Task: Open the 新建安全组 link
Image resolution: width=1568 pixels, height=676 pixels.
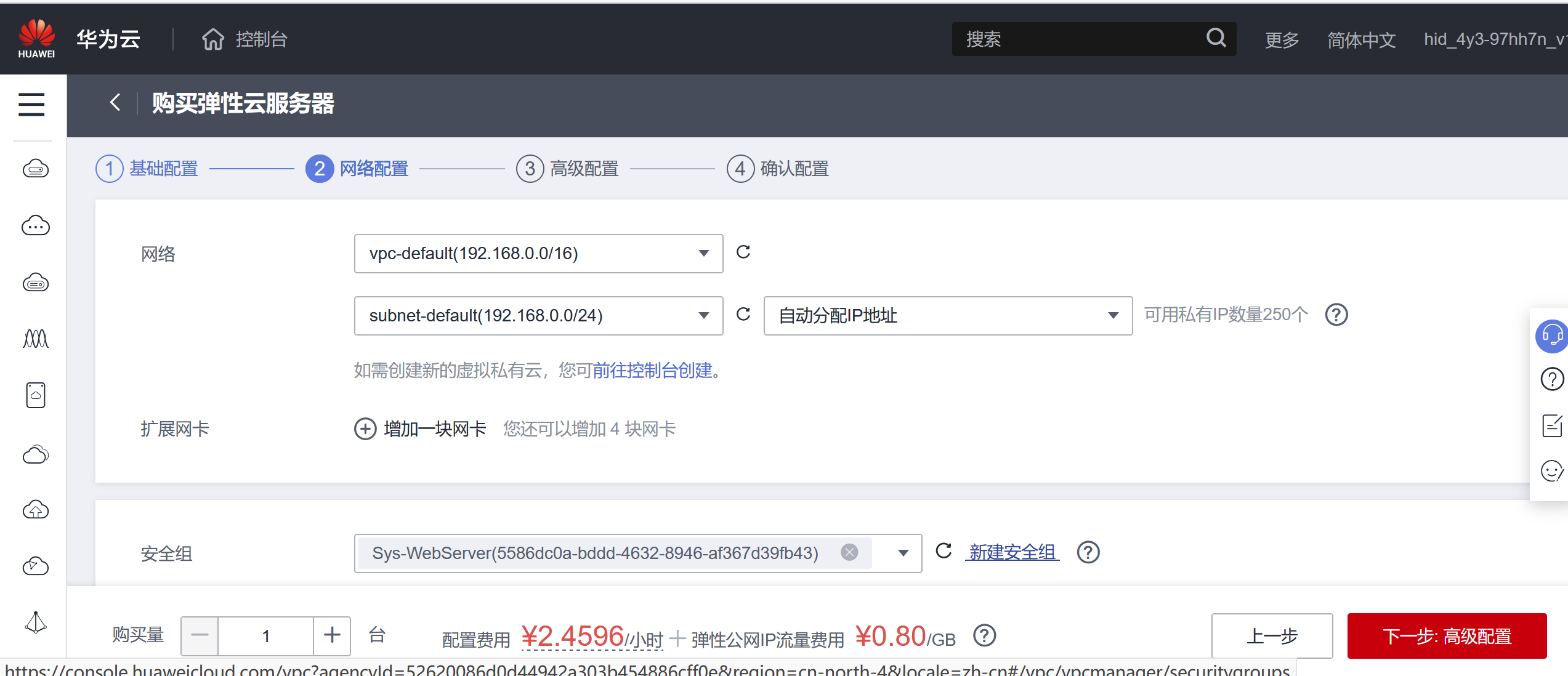Action: tap(1012, 552)
